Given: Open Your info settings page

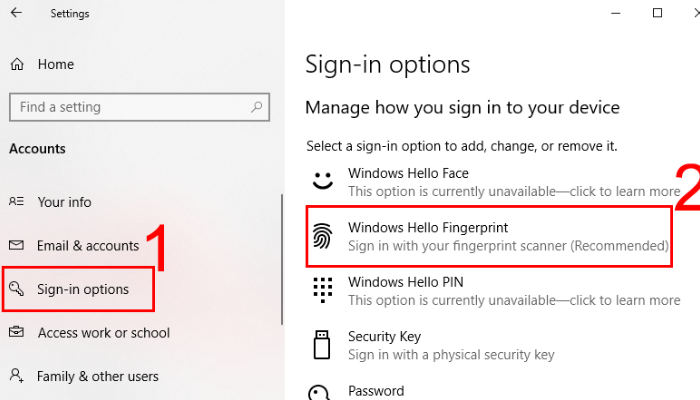Looking at the screenshot, I should (64, 202).
